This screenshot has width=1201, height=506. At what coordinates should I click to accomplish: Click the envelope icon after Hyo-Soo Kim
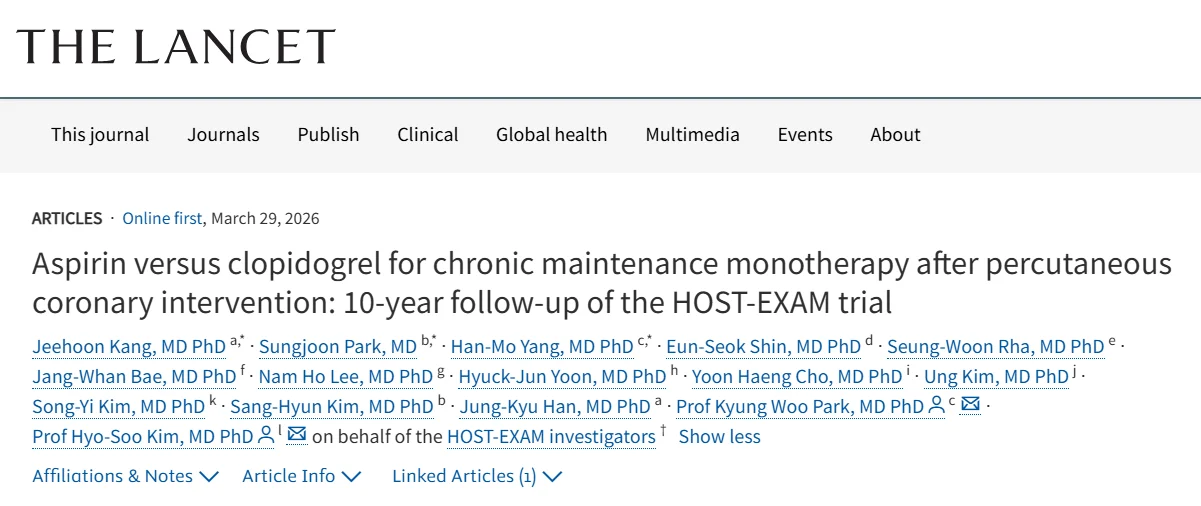(297, 436)
